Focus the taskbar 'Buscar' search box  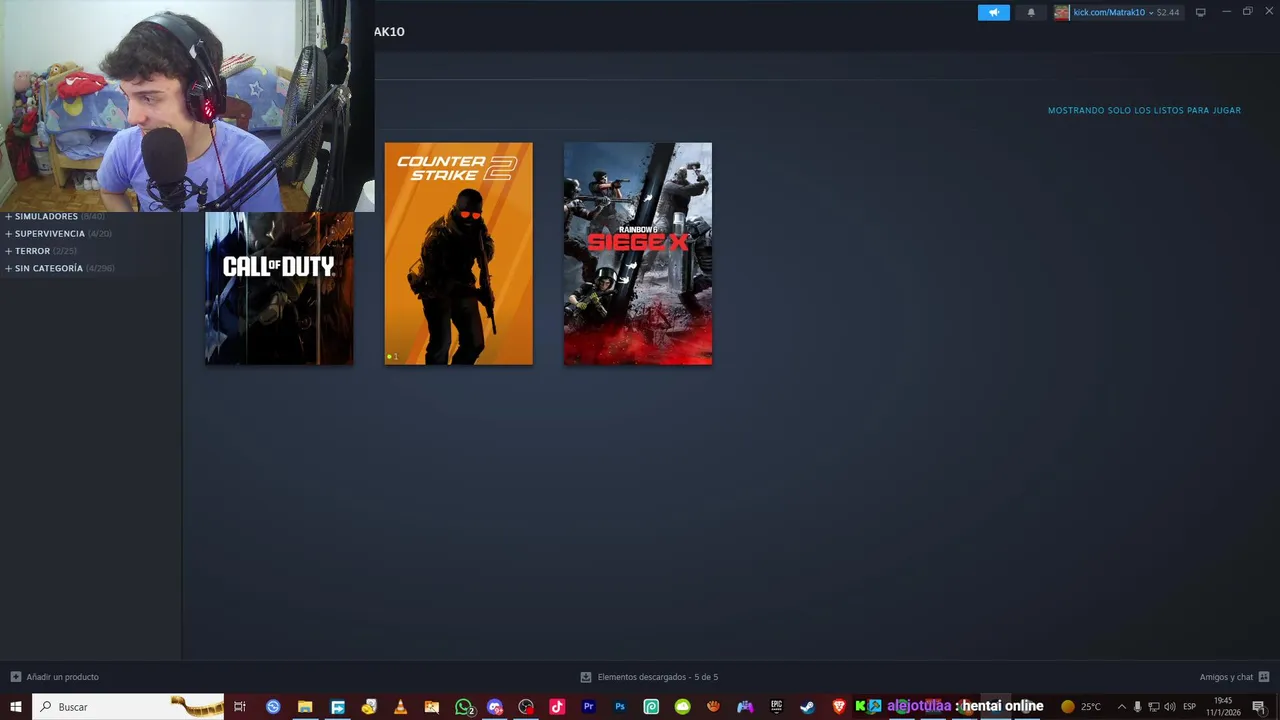[x=128, y=707]
